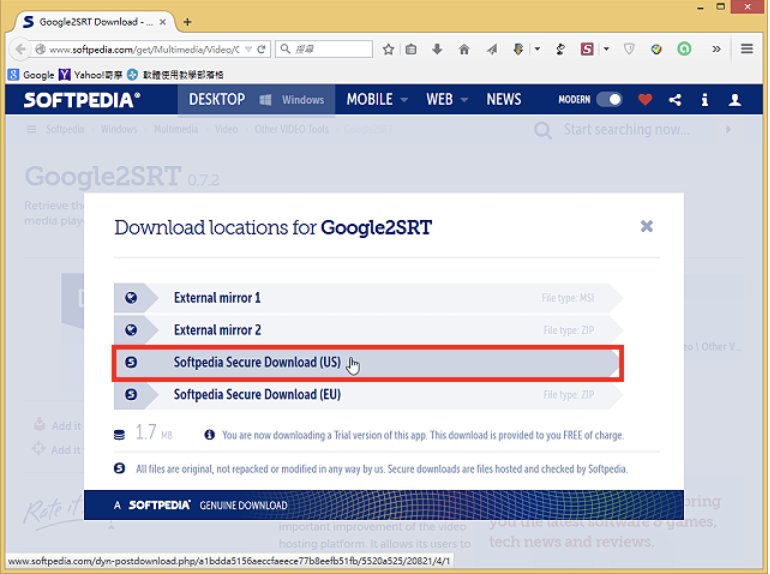The width and height of the screenshot is (770, 574).
Task: Expand the MOBILE menu
Action: coord(377,100)
